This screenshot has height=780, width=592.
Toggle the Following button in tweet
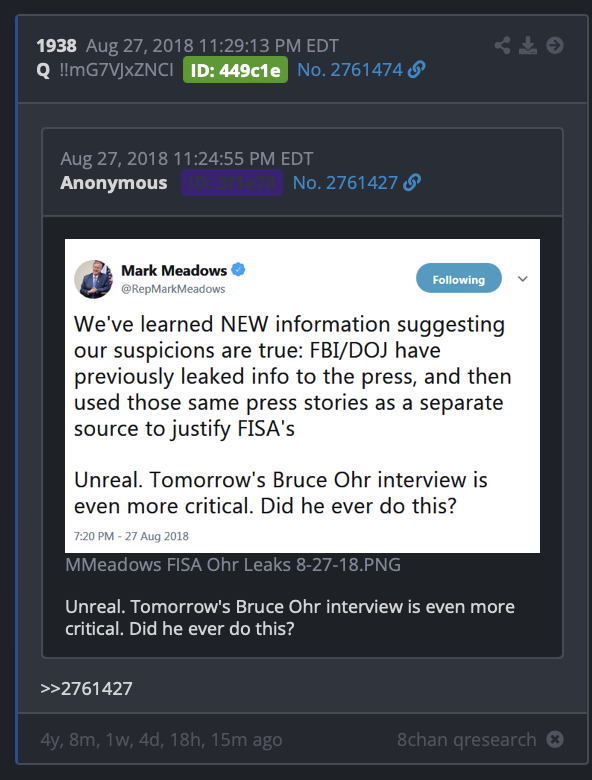pyautogui.click(x=459, y=278)
